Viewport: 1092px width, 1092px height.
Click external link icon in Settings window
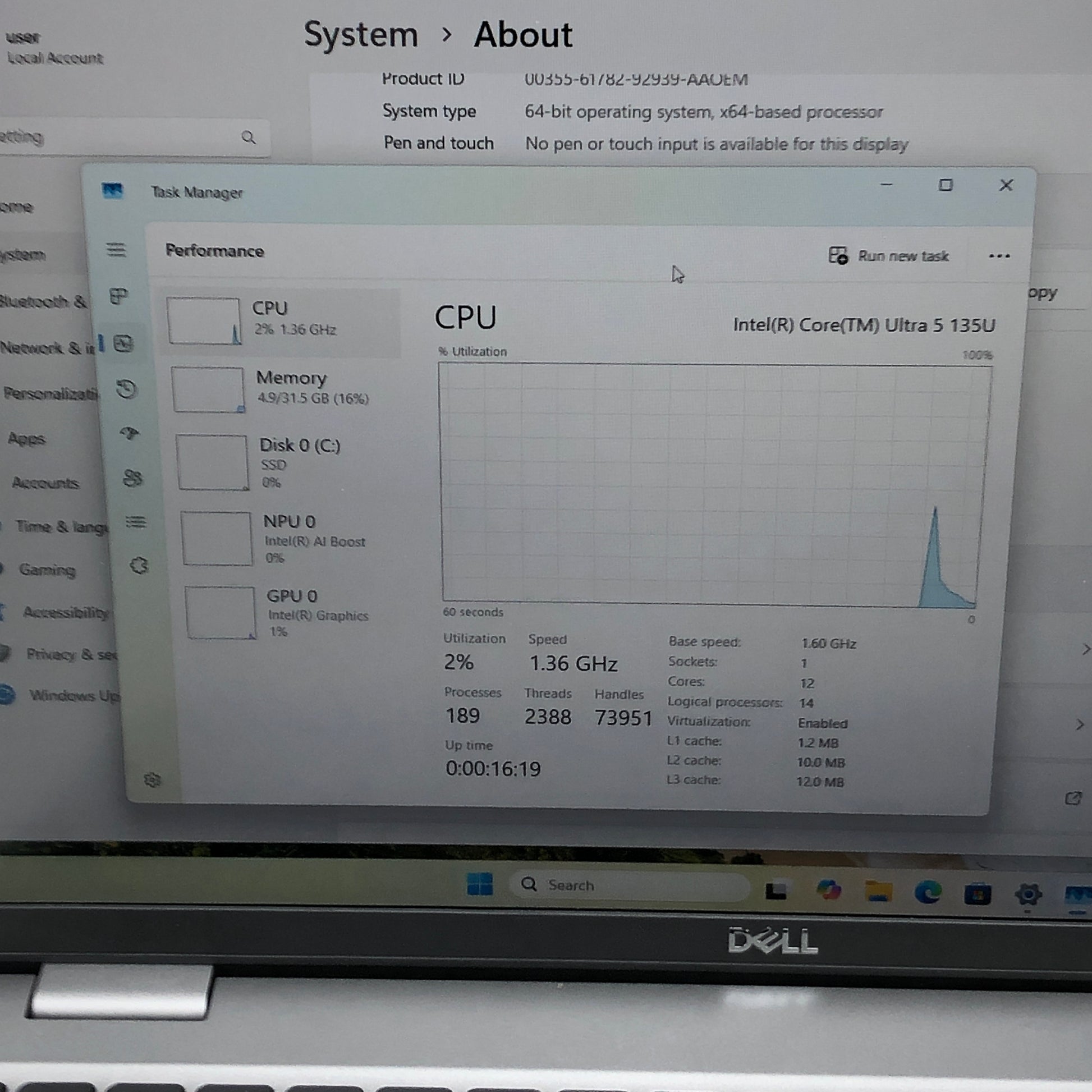click(x=1073, y=798)
